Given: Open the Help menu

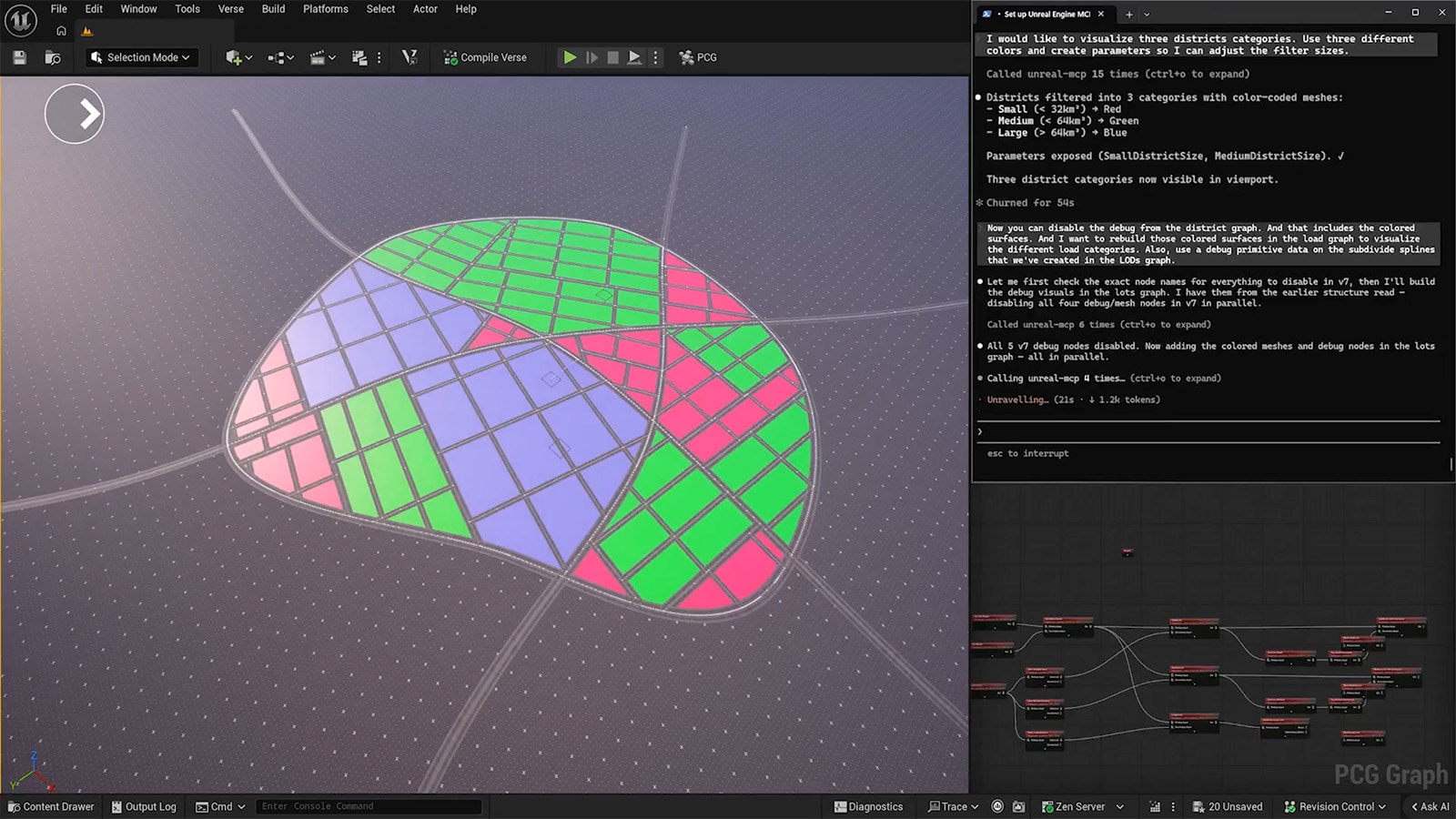Looking at the screenshot, I should 466,9.
